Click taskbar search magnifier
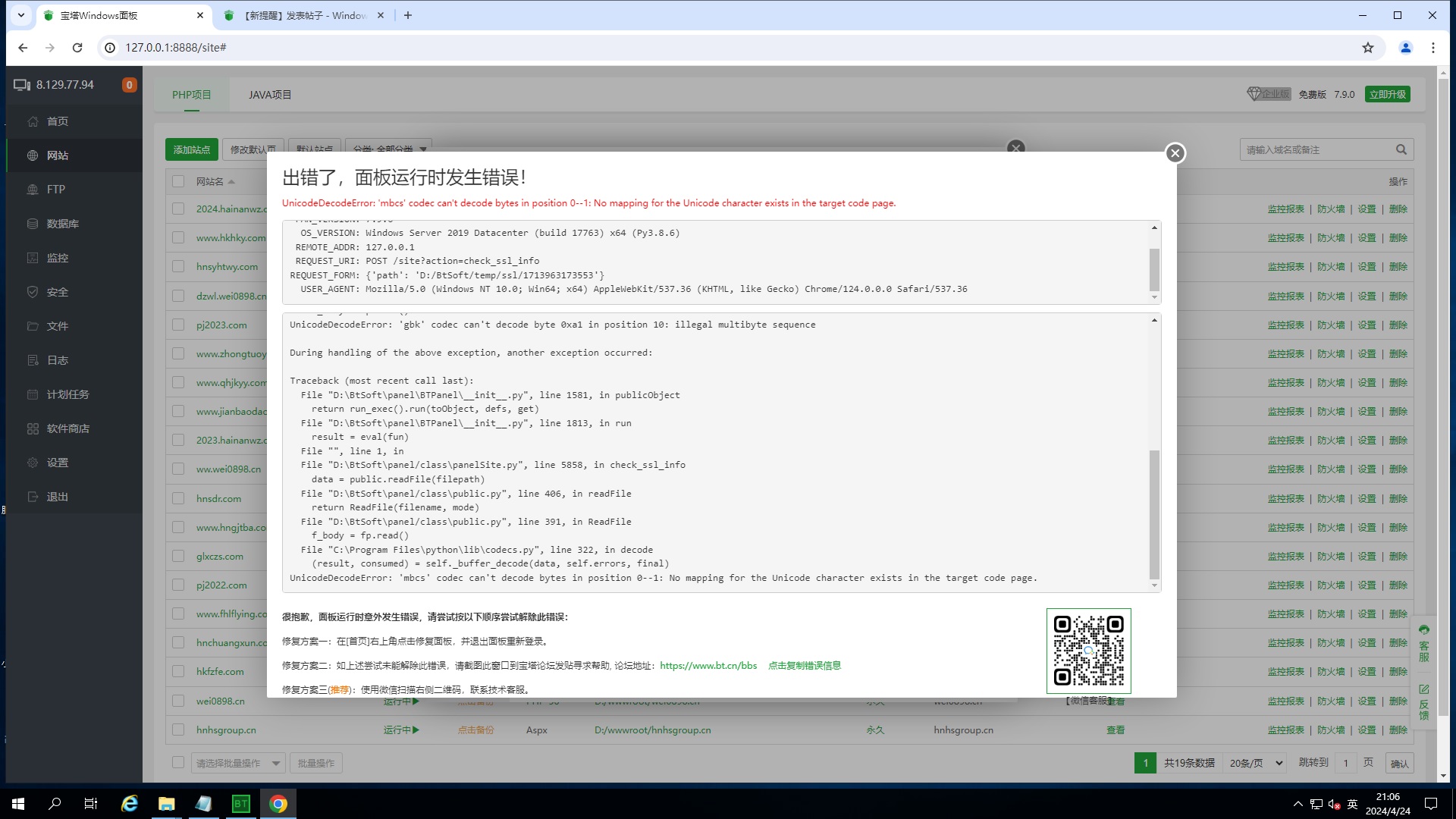The width and height of the screenshot is (1456, 819). 55,804
